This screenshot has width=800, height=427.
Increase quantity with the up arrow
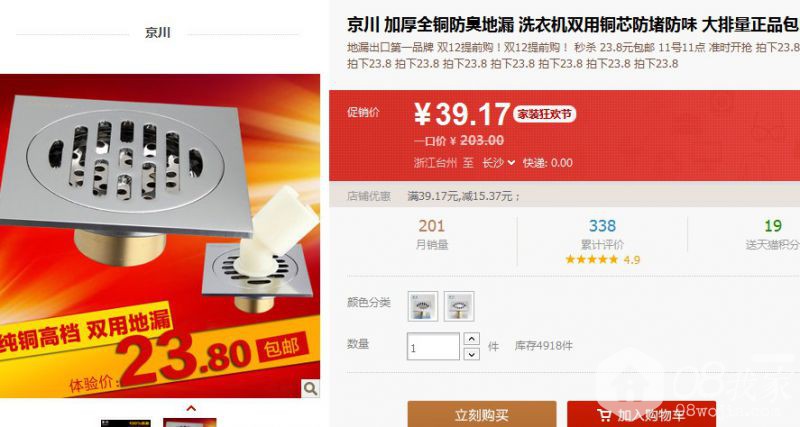click(x=472, y=339)
